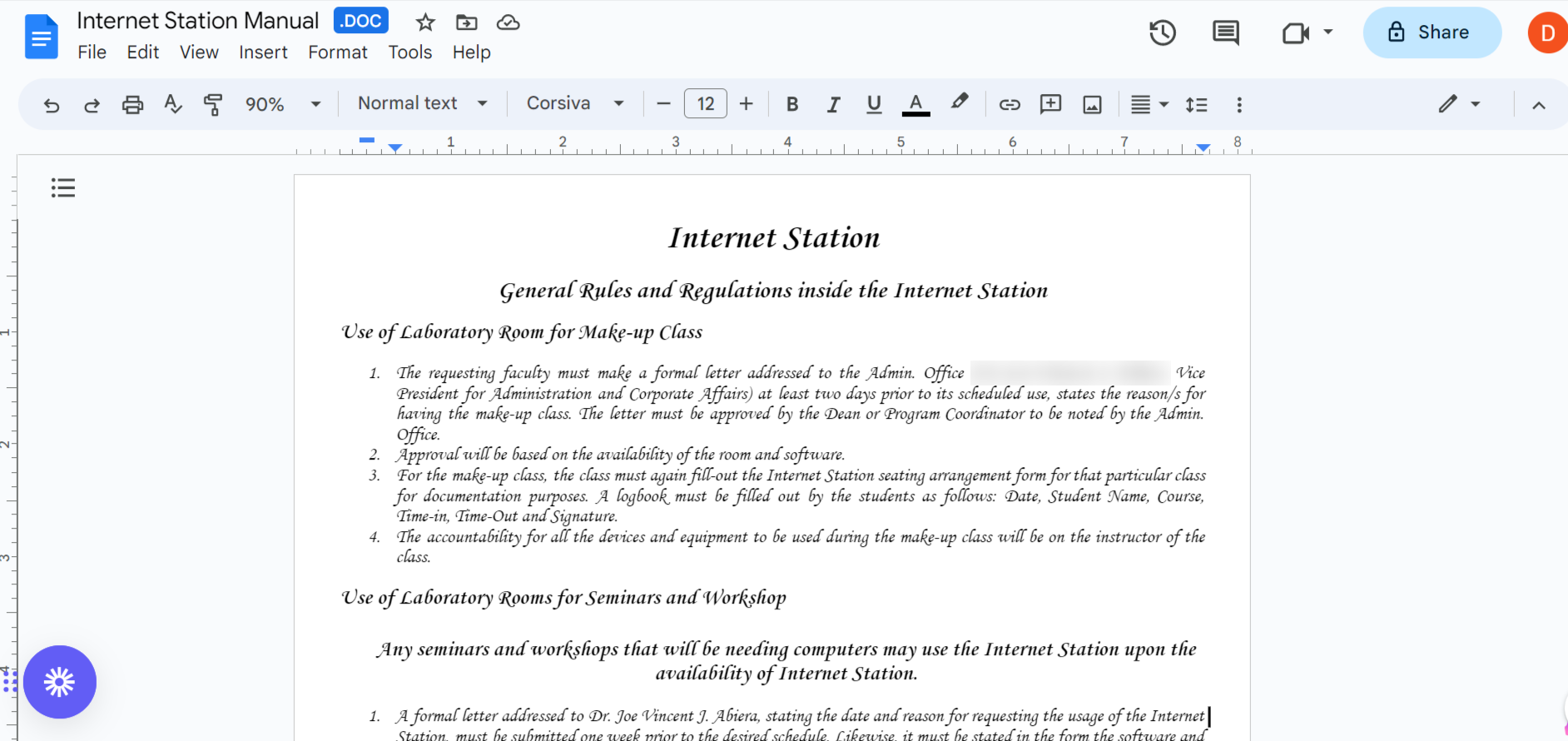Viewport: 1568px width, 741px height.
Task: Collapse the menus with the up chevron
Action: [x=1539, y=105]
